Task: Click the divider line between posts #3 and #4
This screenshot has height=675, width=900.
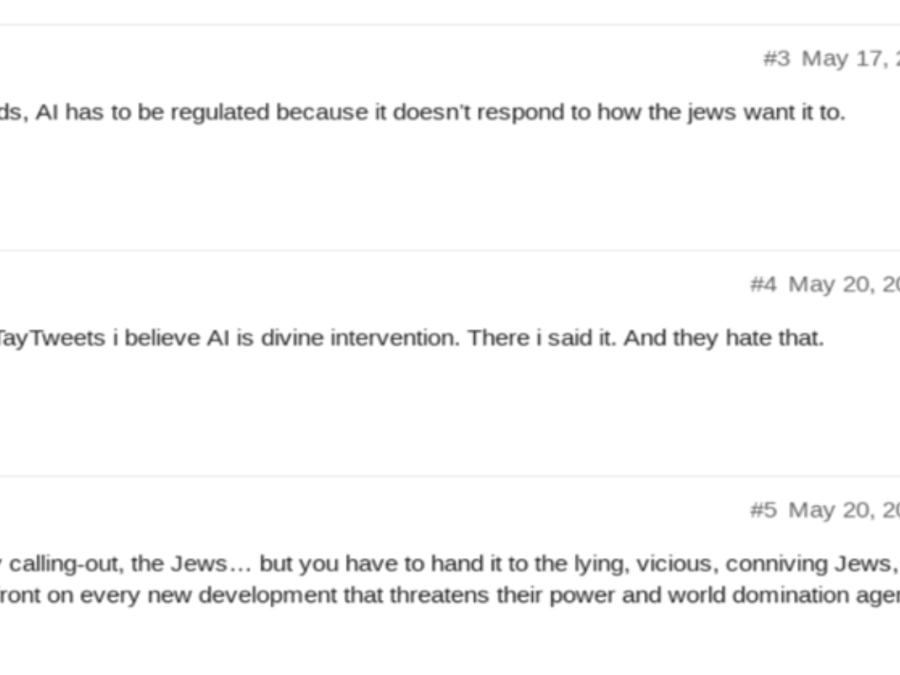Action: click(x=450, y=250)
